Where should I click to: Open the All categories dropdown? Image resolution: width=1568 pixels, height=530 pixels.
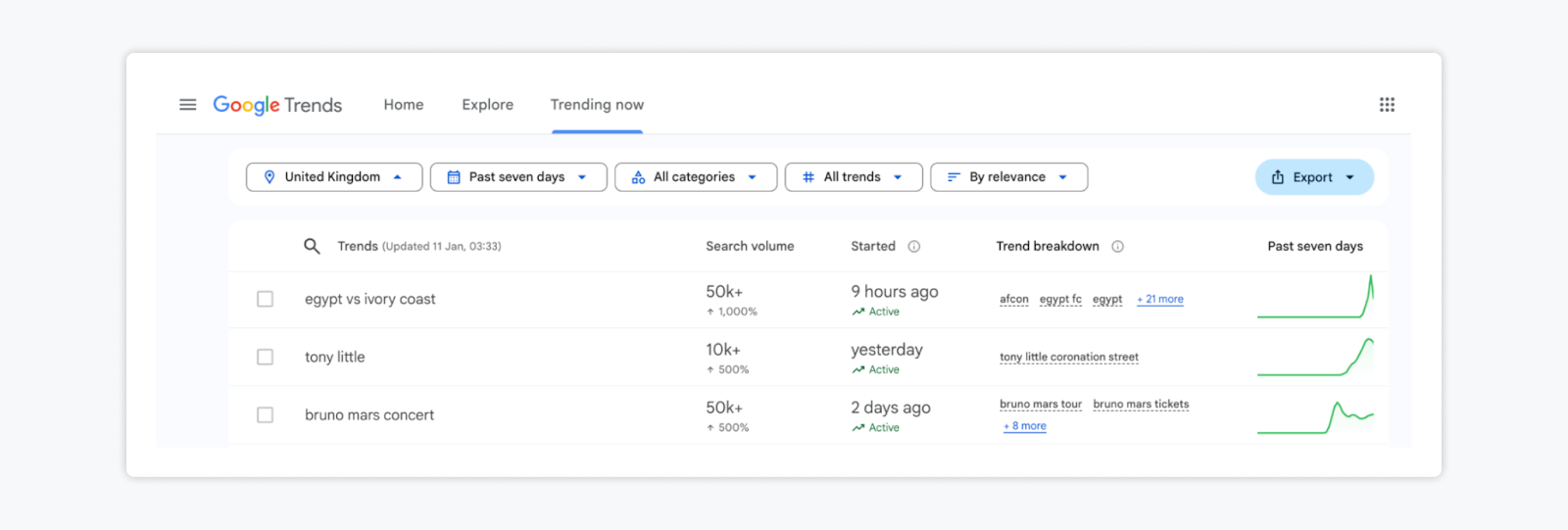tap(695, 177)
